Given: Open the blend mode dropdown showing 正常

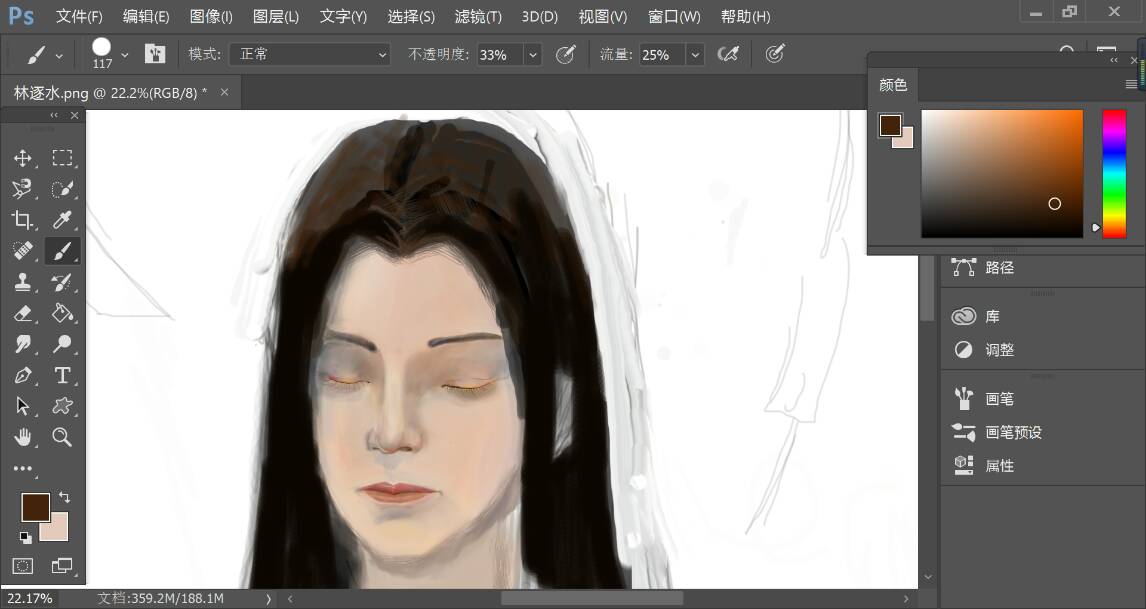Looking at the screenshot, I should [x=310, y=54].
